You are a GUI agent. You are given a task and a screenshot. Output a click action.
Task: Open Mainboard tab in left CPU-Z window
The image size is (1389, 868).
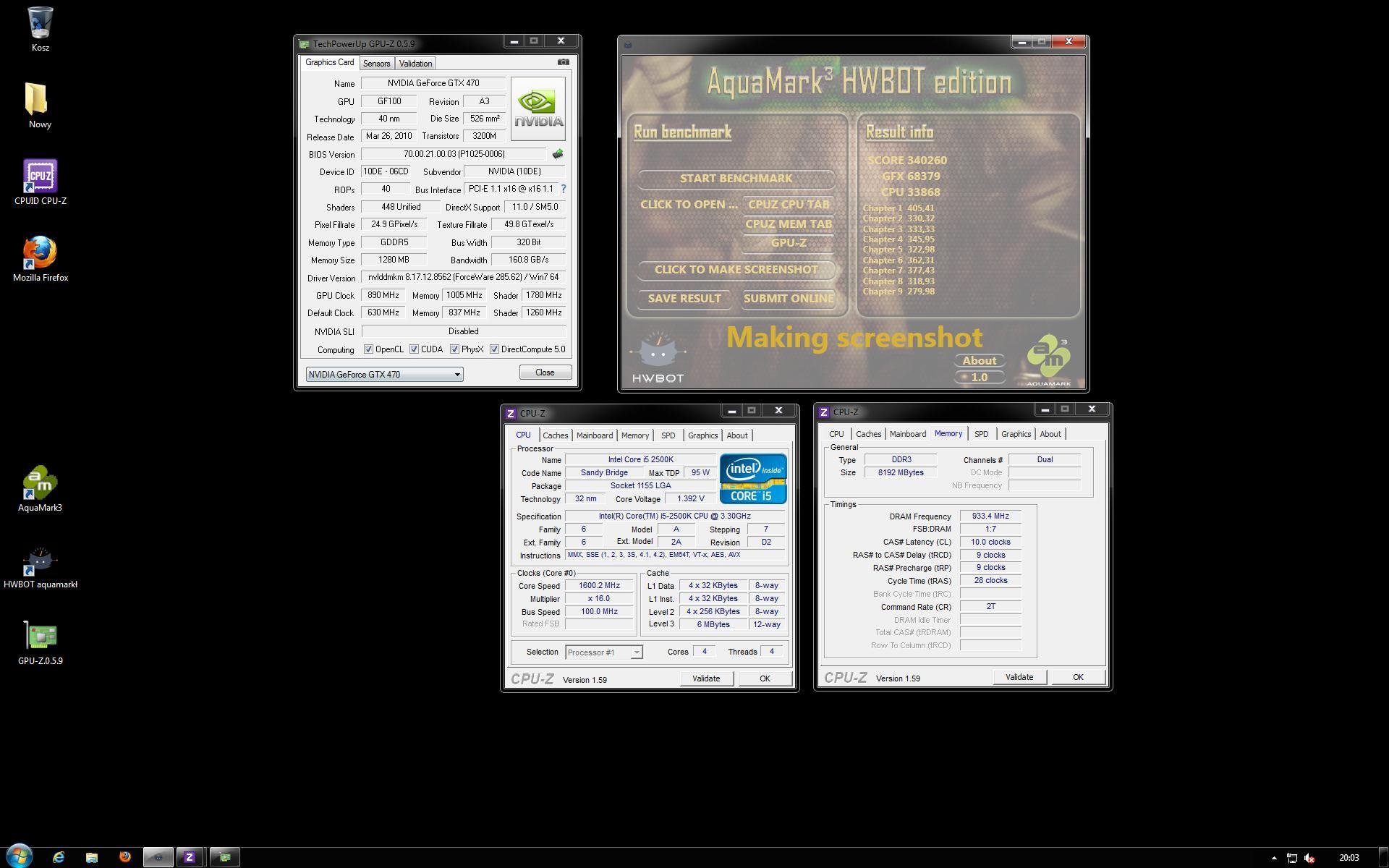595,435
